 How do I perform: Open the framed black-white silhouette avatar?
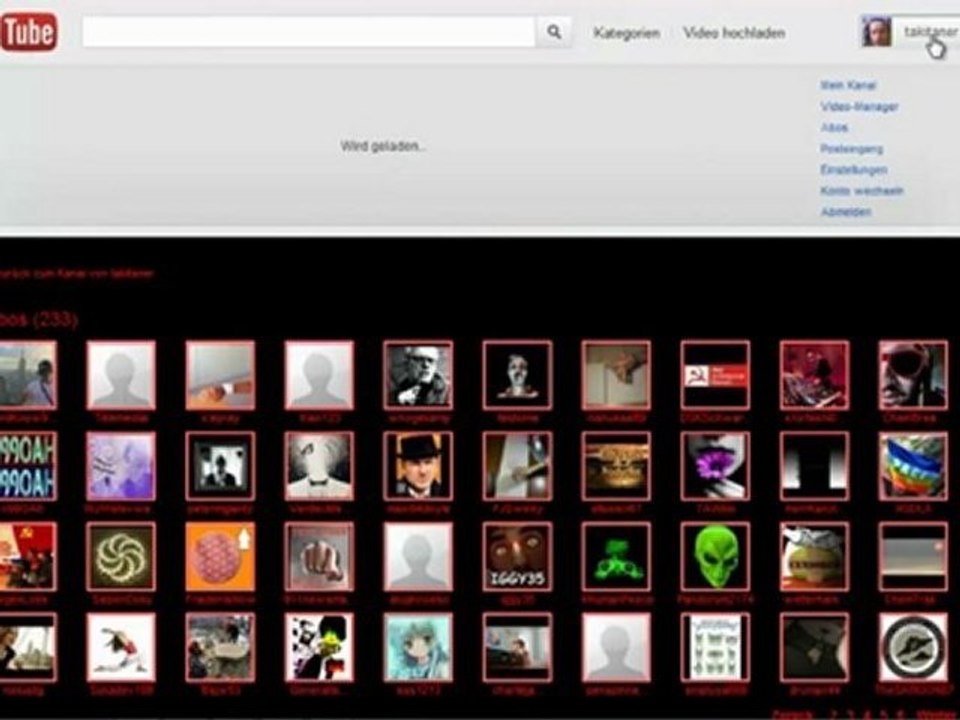click(220, 466)
